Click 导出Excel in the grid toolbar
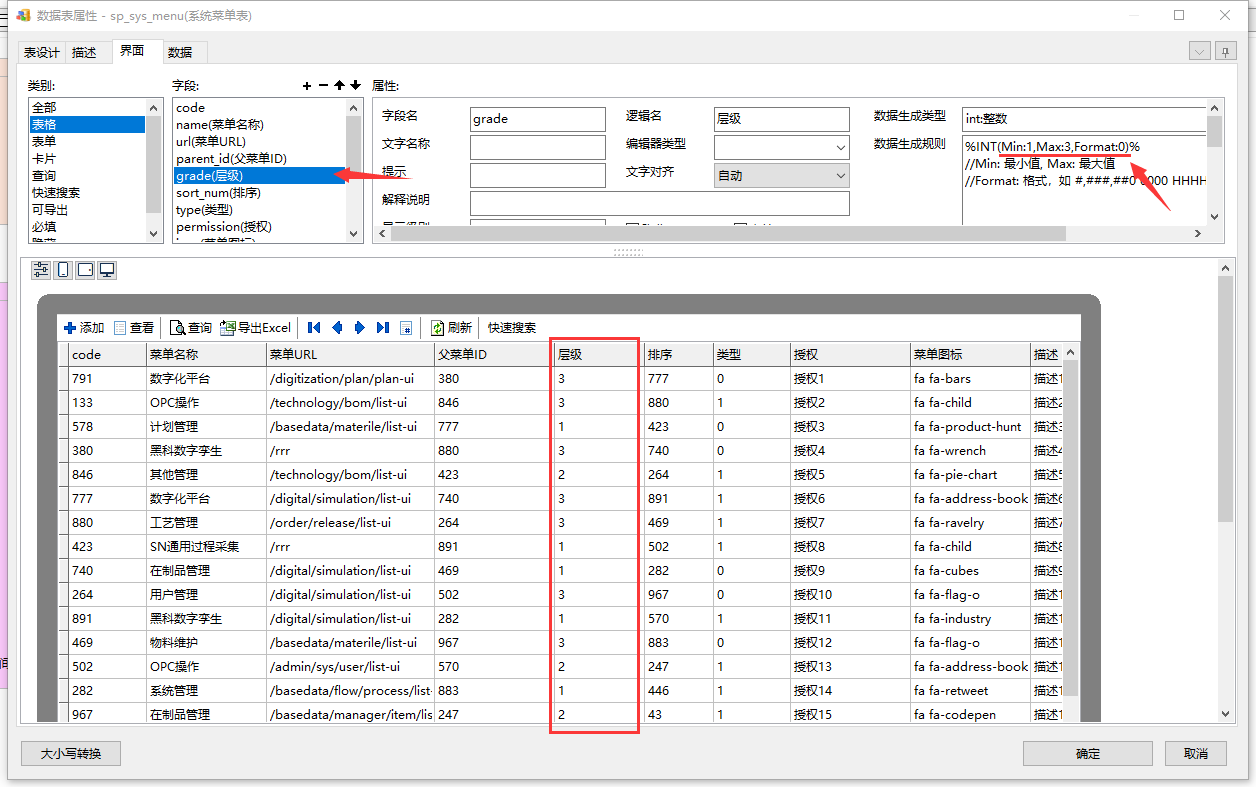1256x787 pixels. pos(256,328)
